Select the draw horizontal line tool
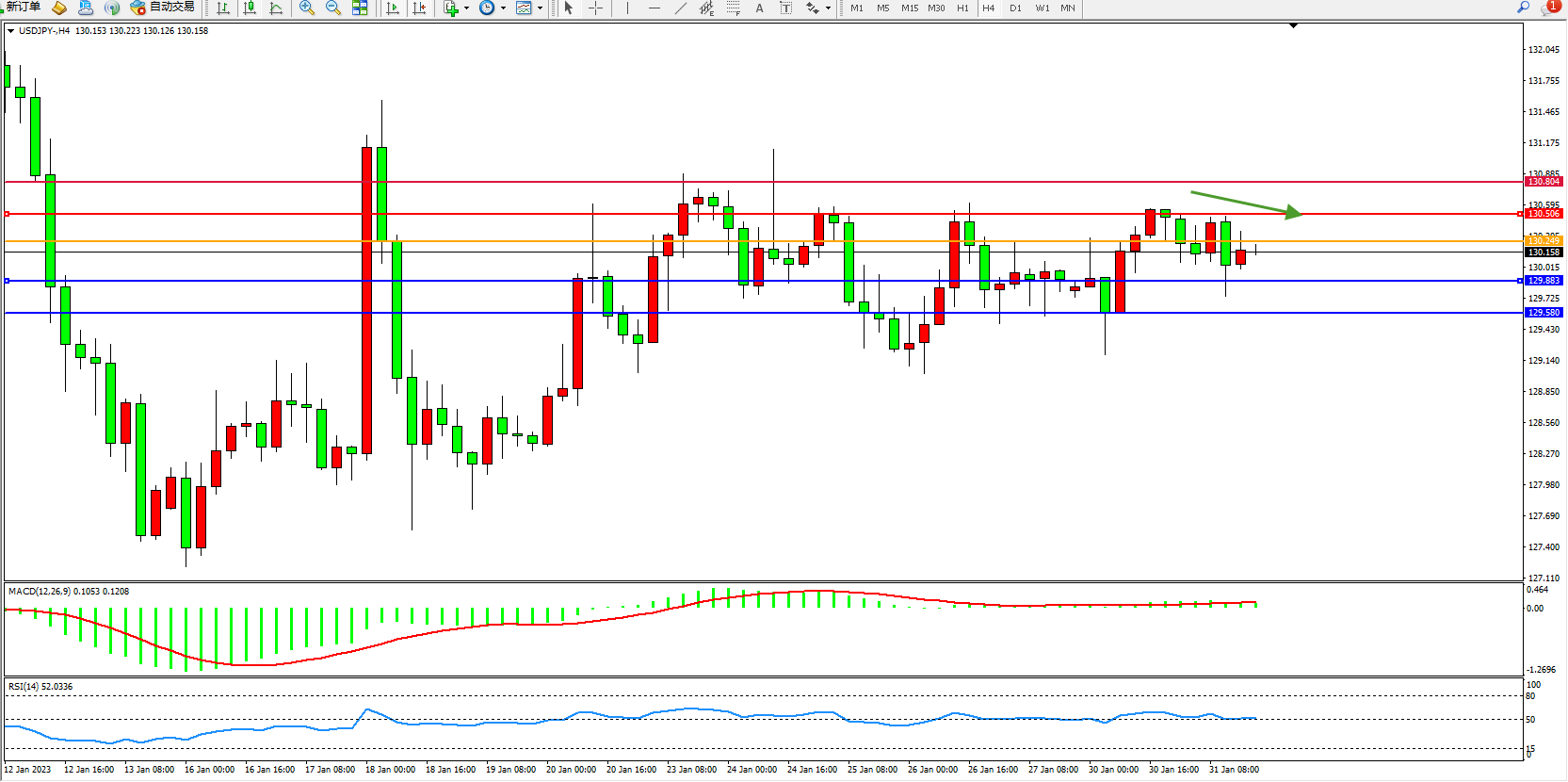Screen dimensions: 1568x782 [655, 8]
